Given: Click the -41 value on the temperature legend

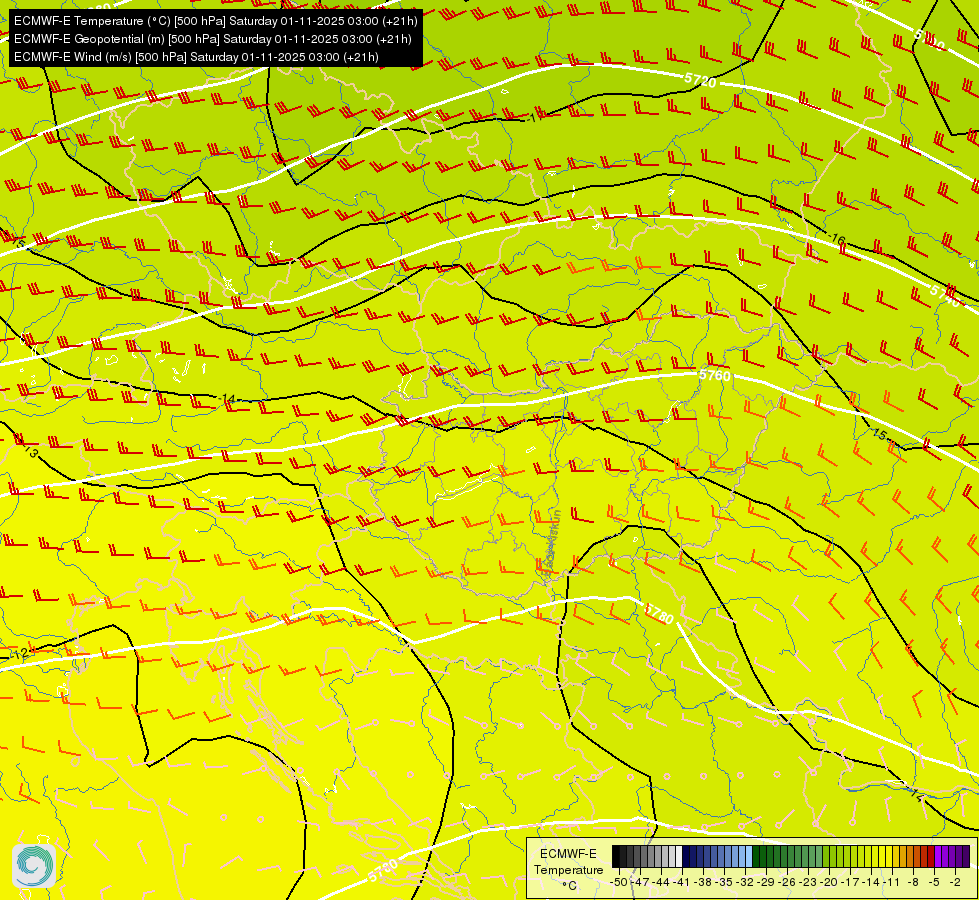Looking at the screenshot, I should pyautogui.click(x=682, y=882).
